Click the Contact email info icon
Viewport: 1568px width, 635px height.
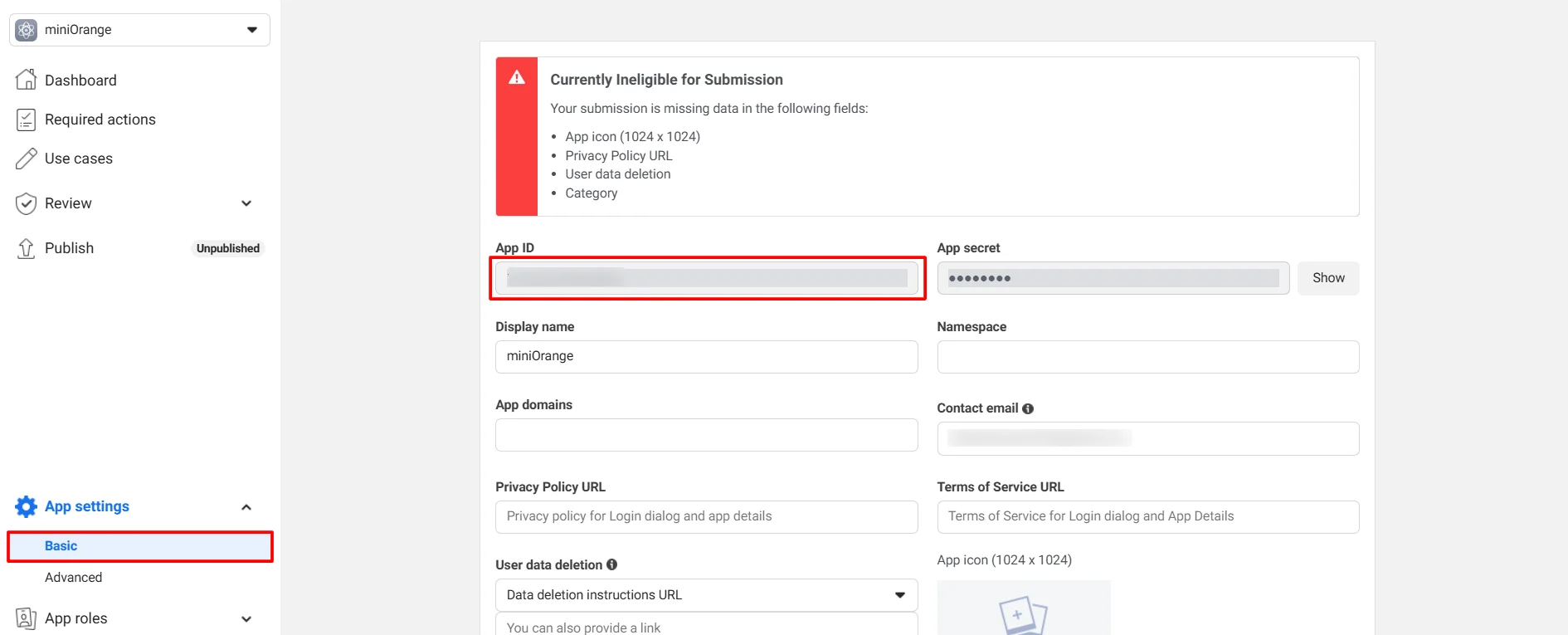tap(1028, 408)
